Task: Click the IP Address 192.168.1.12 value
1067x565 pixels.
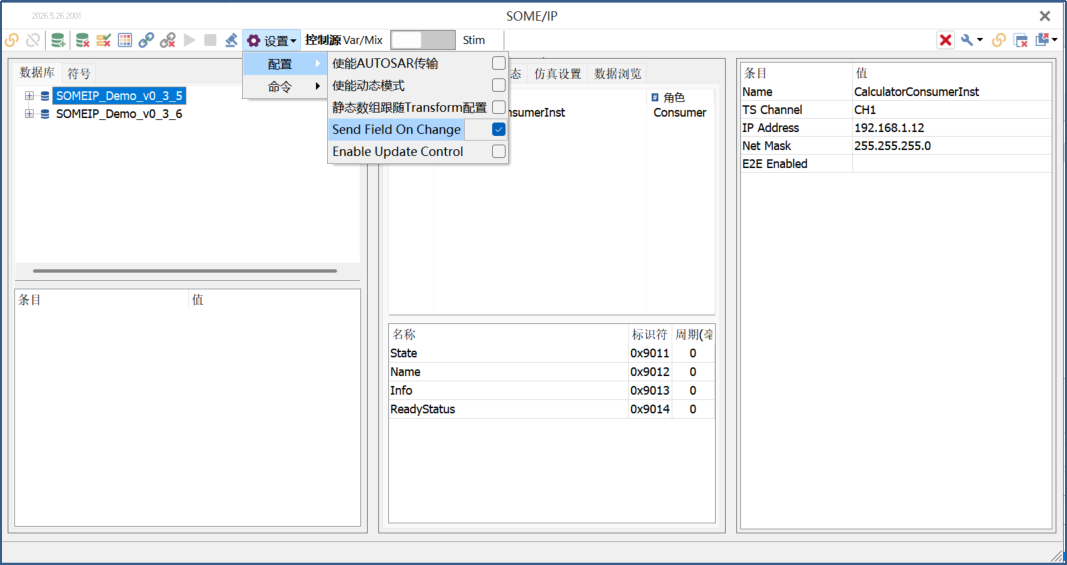Action: click(x=952, y=128)
